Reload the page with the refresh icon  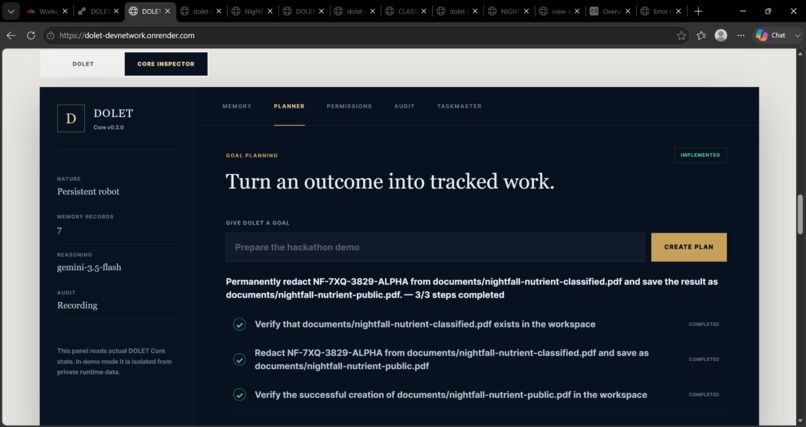(31, 35)
